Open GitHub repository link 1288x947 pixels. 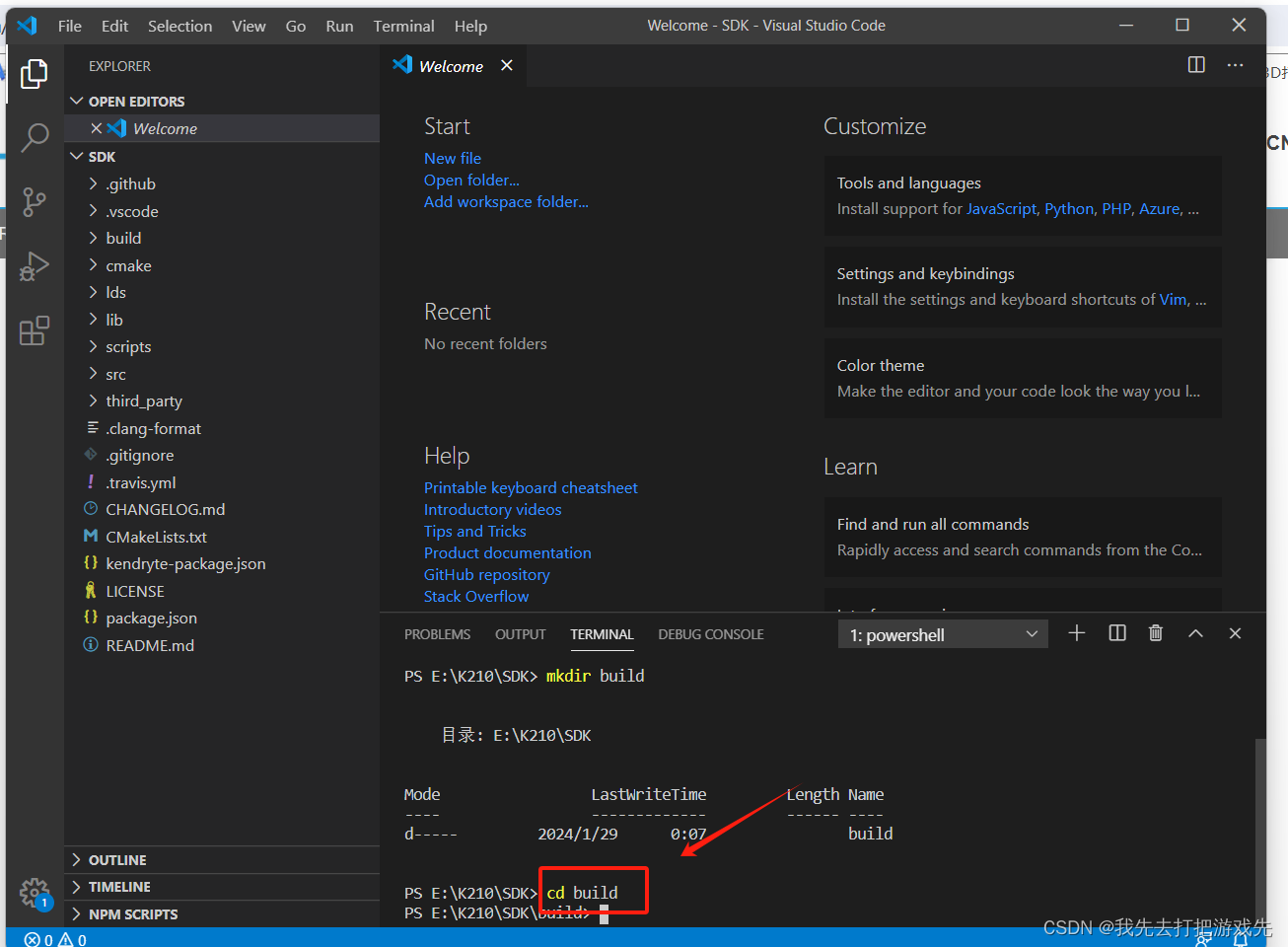487,574
